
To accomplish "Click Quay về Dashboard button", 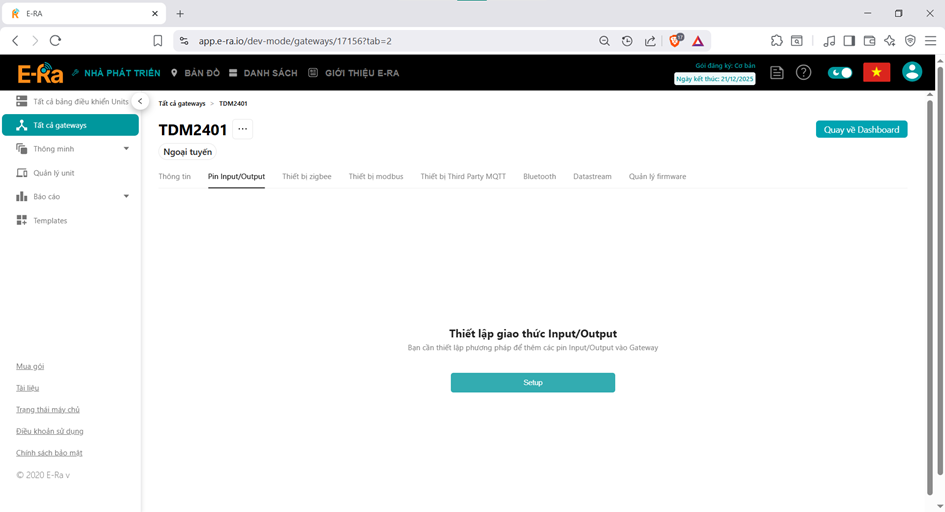I will 861,129.
